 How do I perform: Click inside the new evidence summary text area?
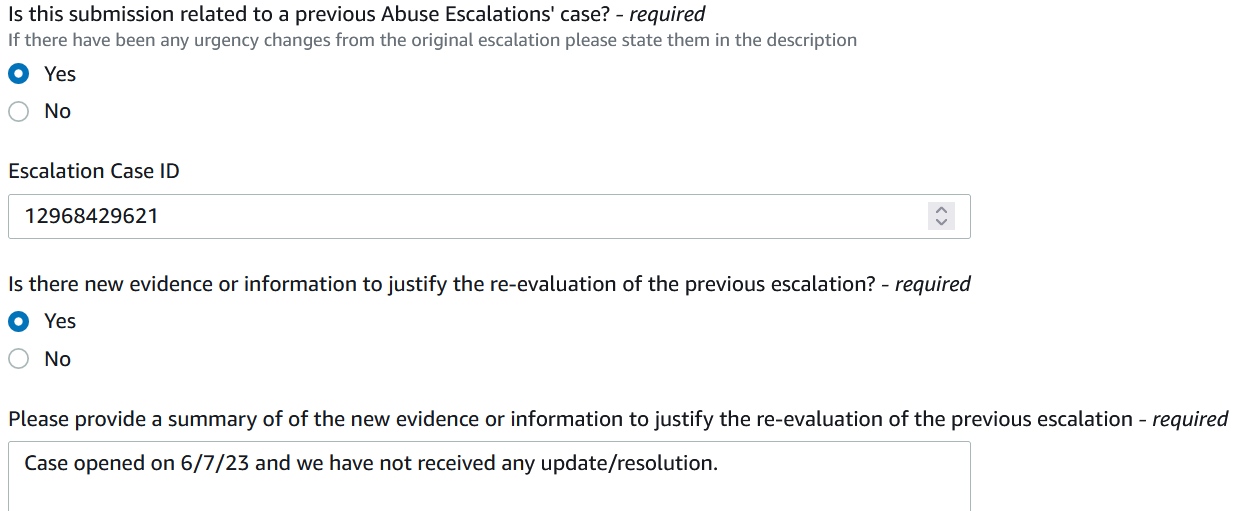489,476
